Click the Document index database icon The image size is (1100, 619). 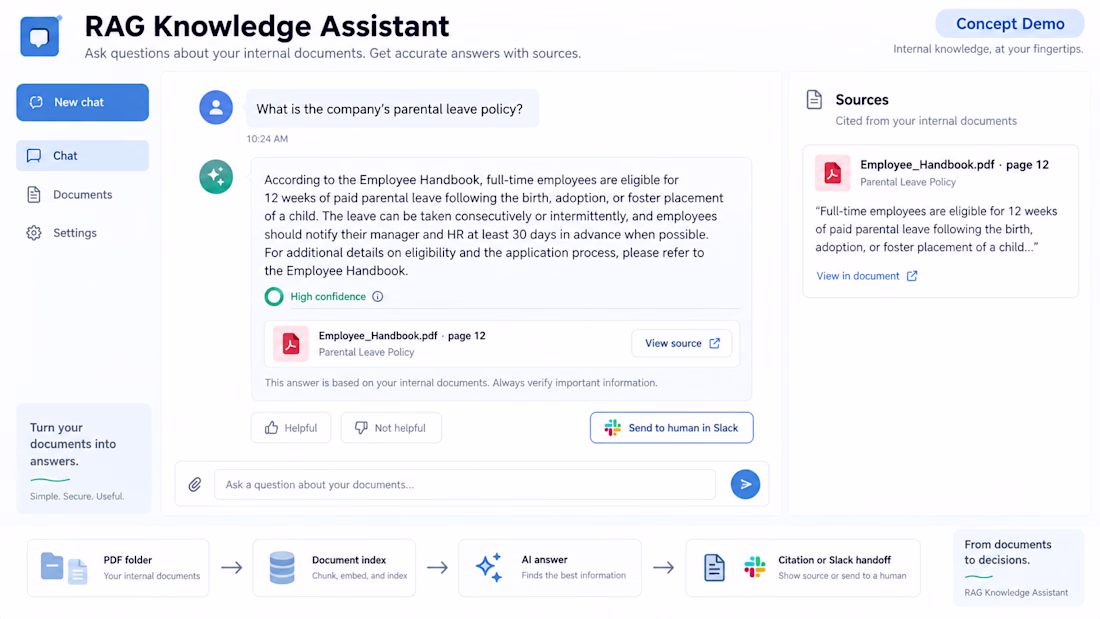click(282, 568)
